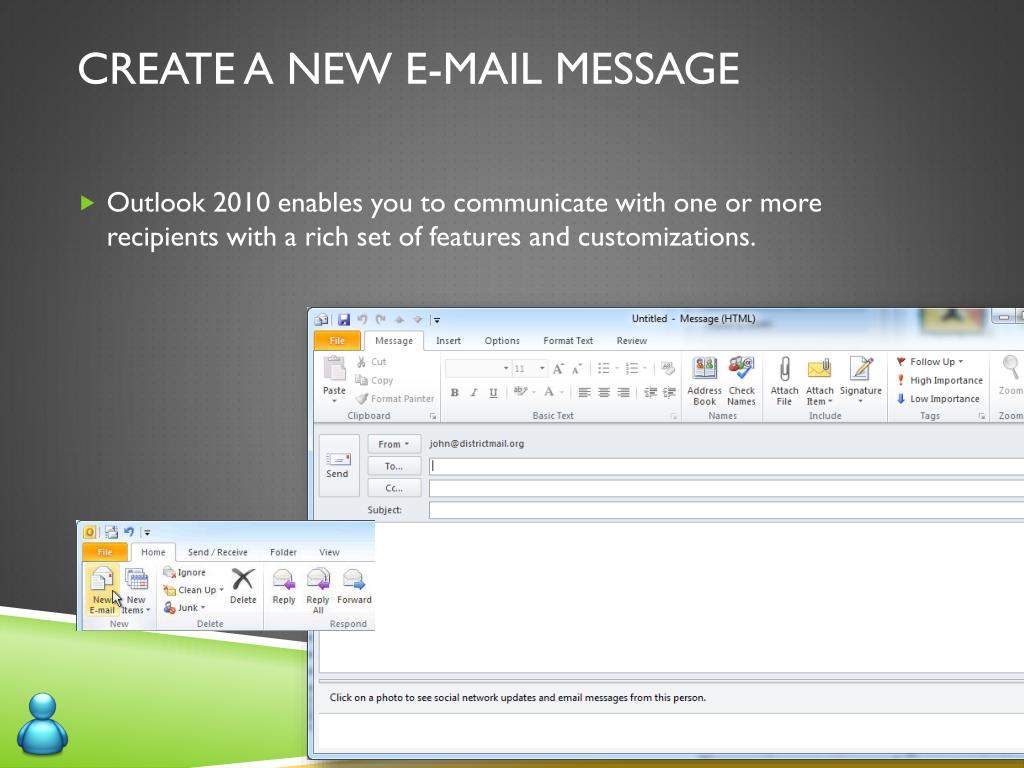Open the Send / Receive tab
This screenshot has height=768, width=1024.
click(217, 552)
